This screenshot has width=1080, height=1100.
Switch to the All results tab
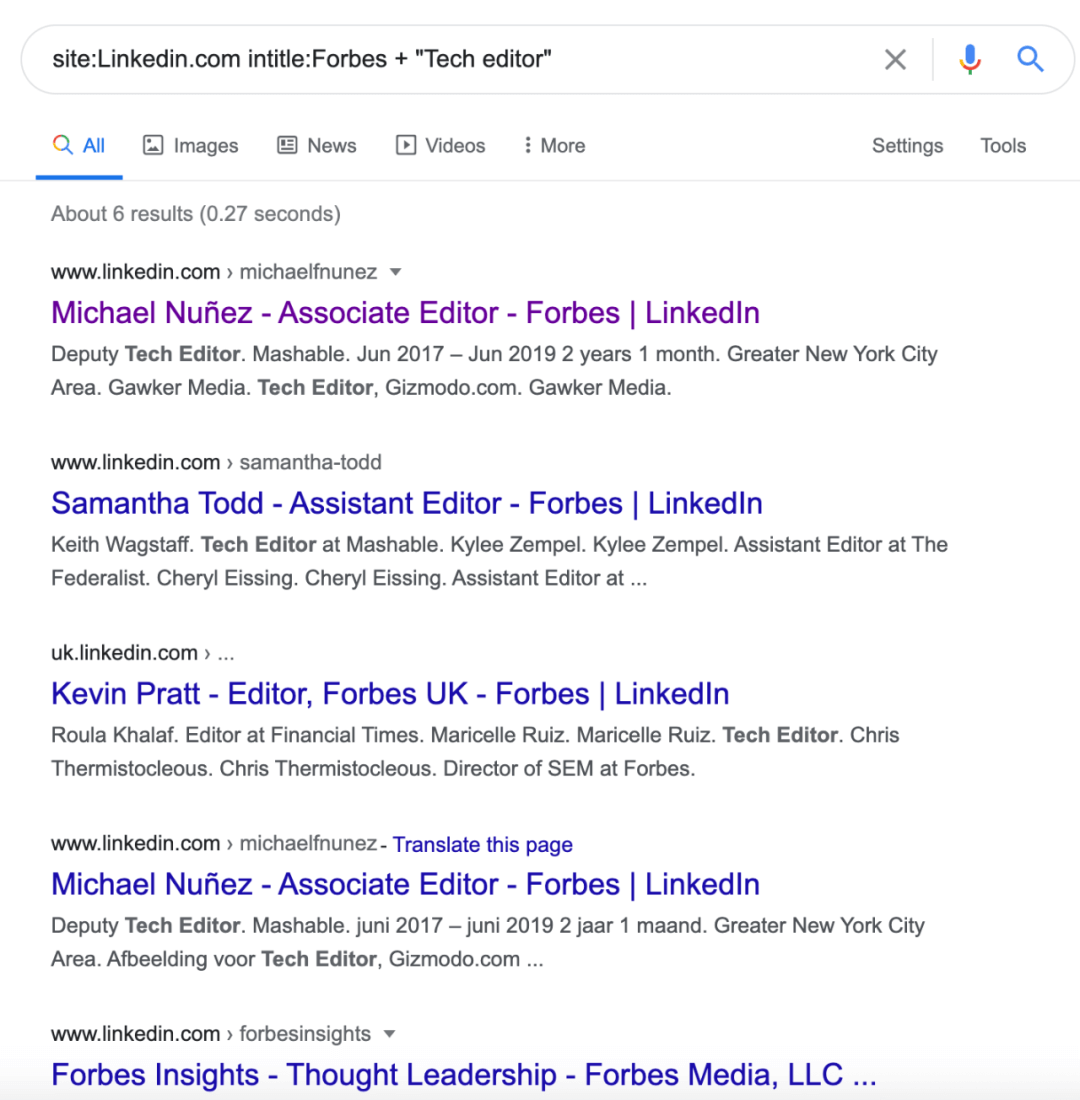coord(79,146)
